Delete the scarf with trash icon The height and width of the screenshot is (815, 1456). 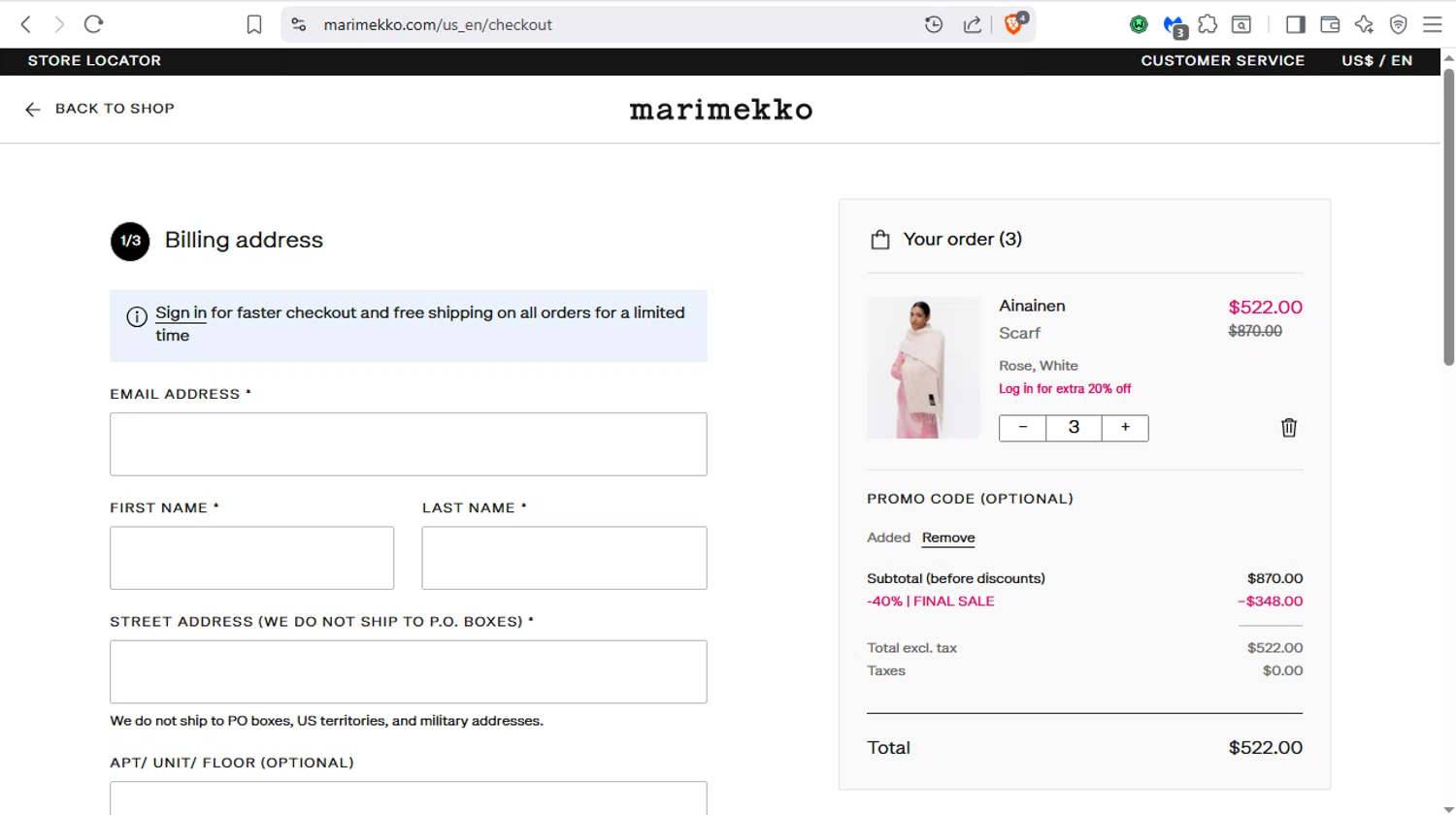1289,428
